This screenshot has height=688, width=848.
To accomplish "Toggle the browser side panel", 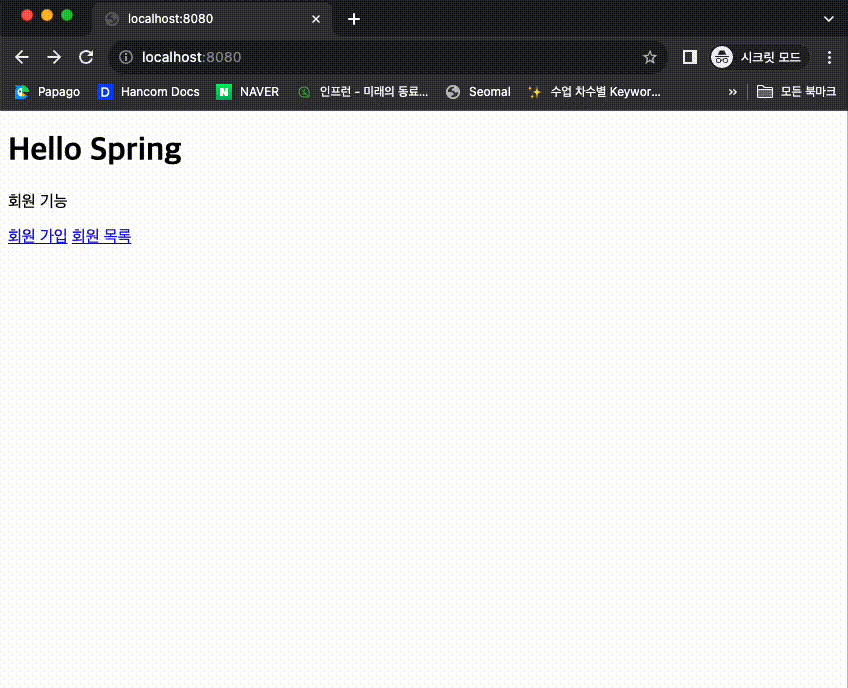I will [689, 57].
